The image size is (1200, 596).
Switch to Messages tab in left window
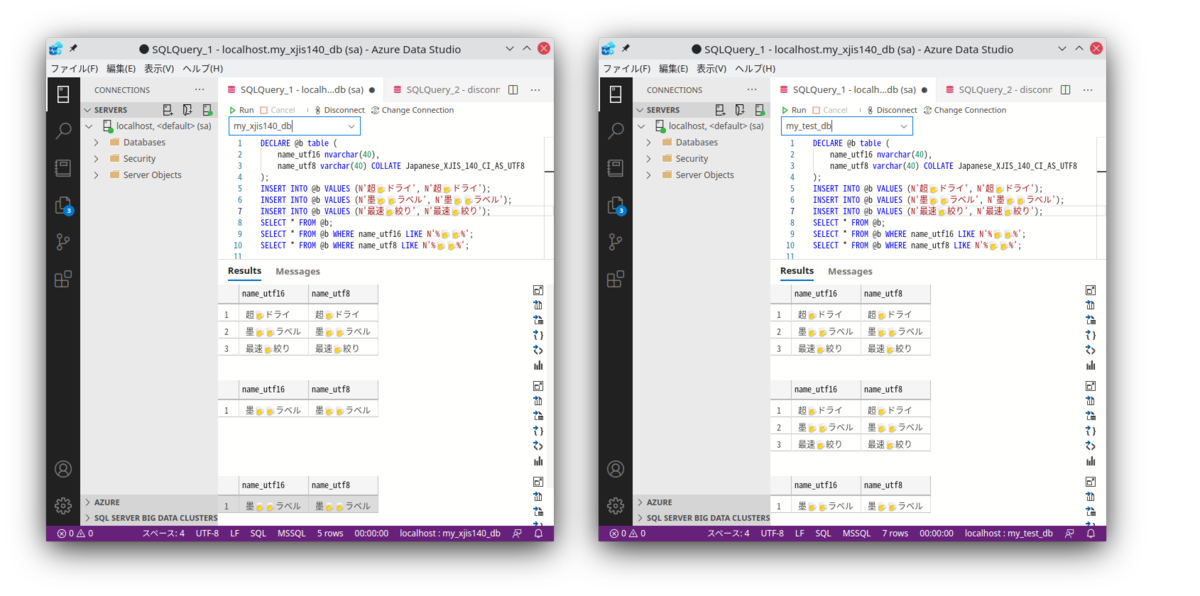point(298,271)
